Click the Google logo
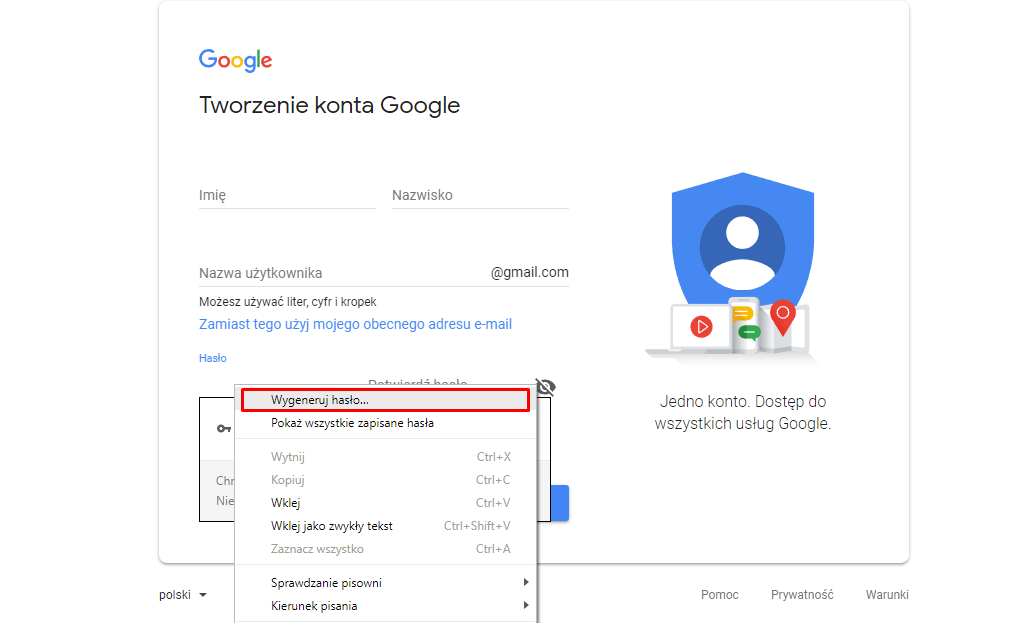 235,60
